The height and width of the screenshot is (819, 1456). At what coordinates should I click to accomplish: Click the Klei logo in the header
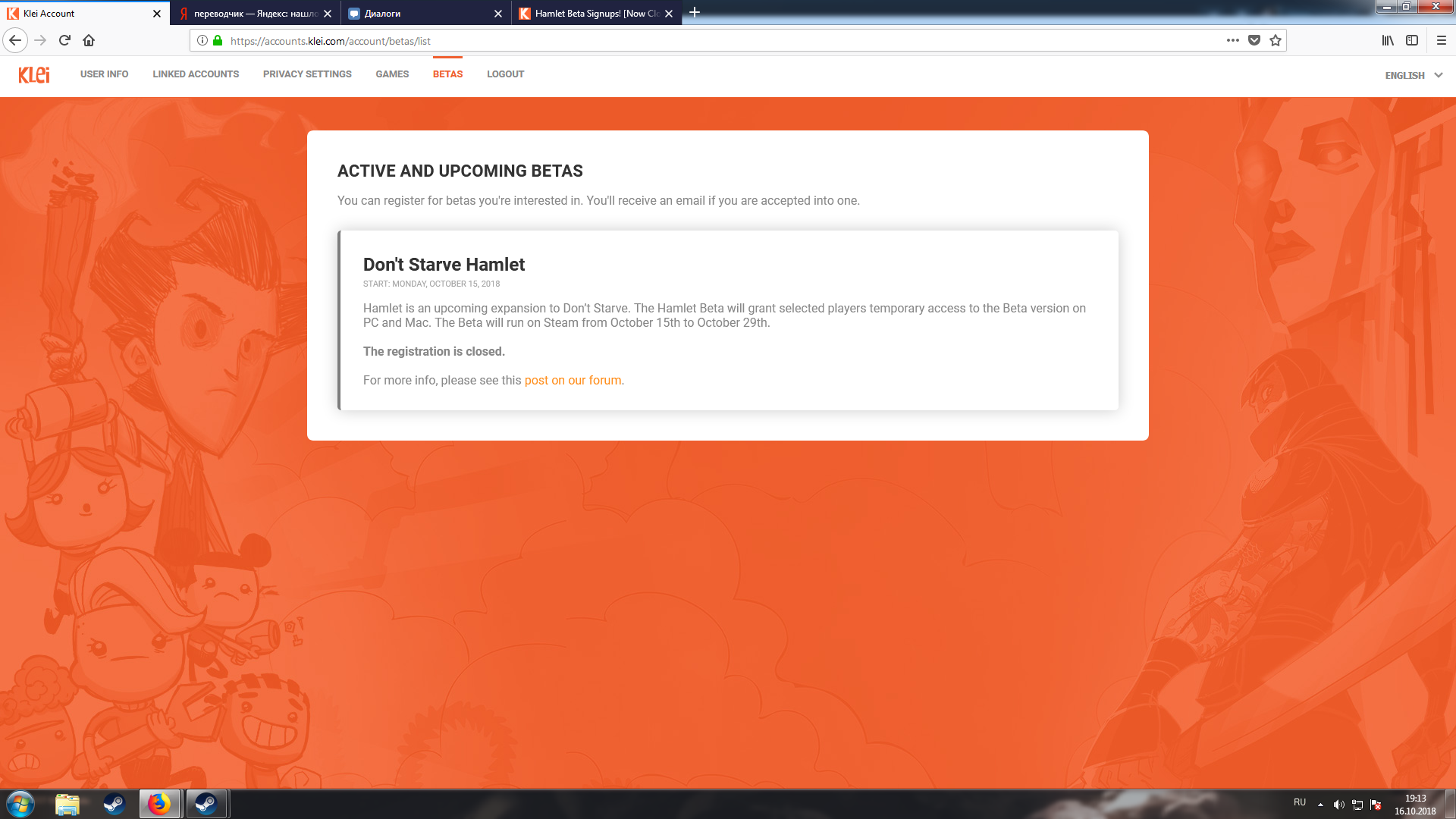click(34, 74)
